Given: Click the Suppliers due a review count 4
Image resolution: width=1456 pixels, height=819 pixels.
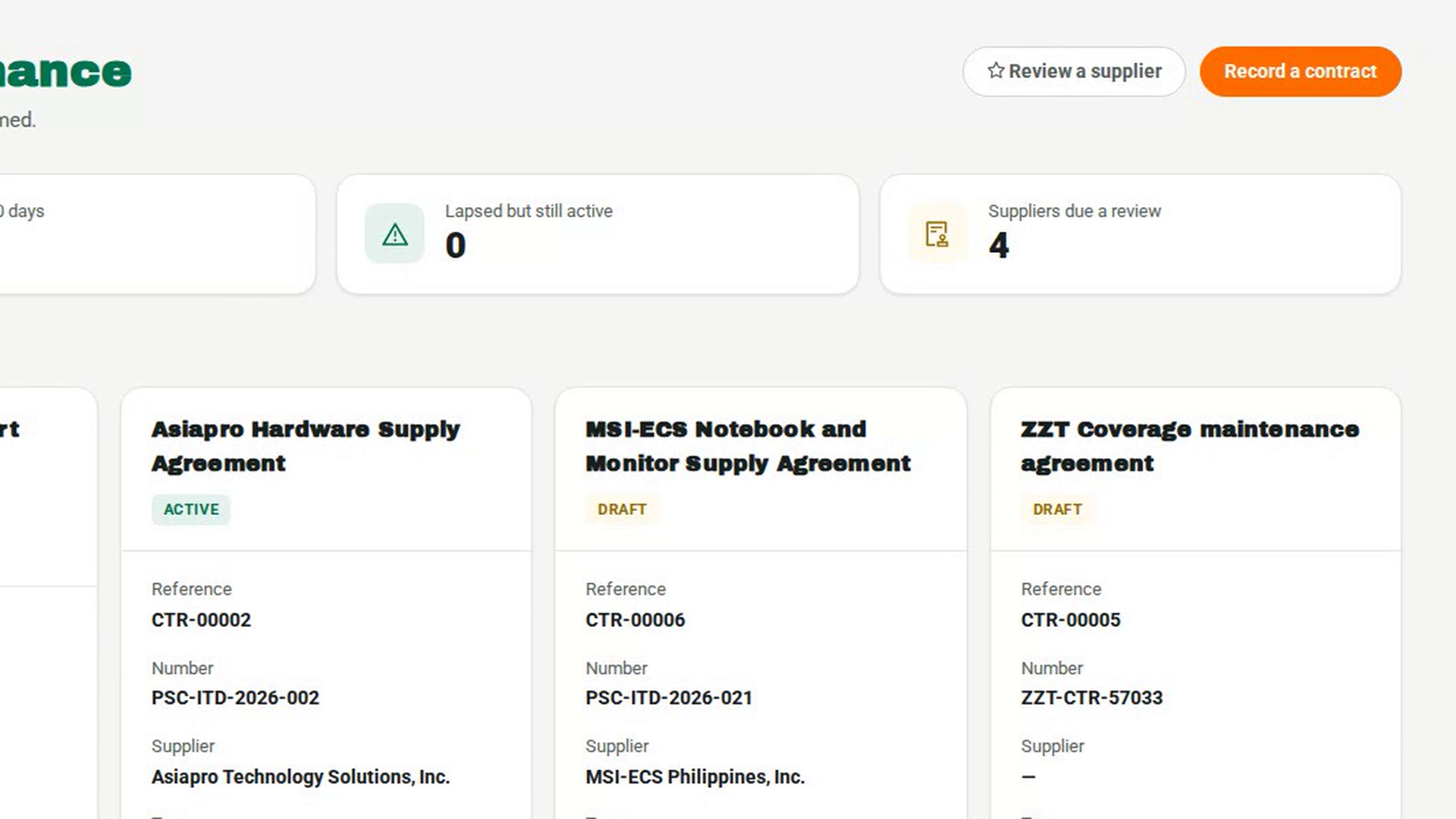Looking at the screenshot, I should pos(999,245).
